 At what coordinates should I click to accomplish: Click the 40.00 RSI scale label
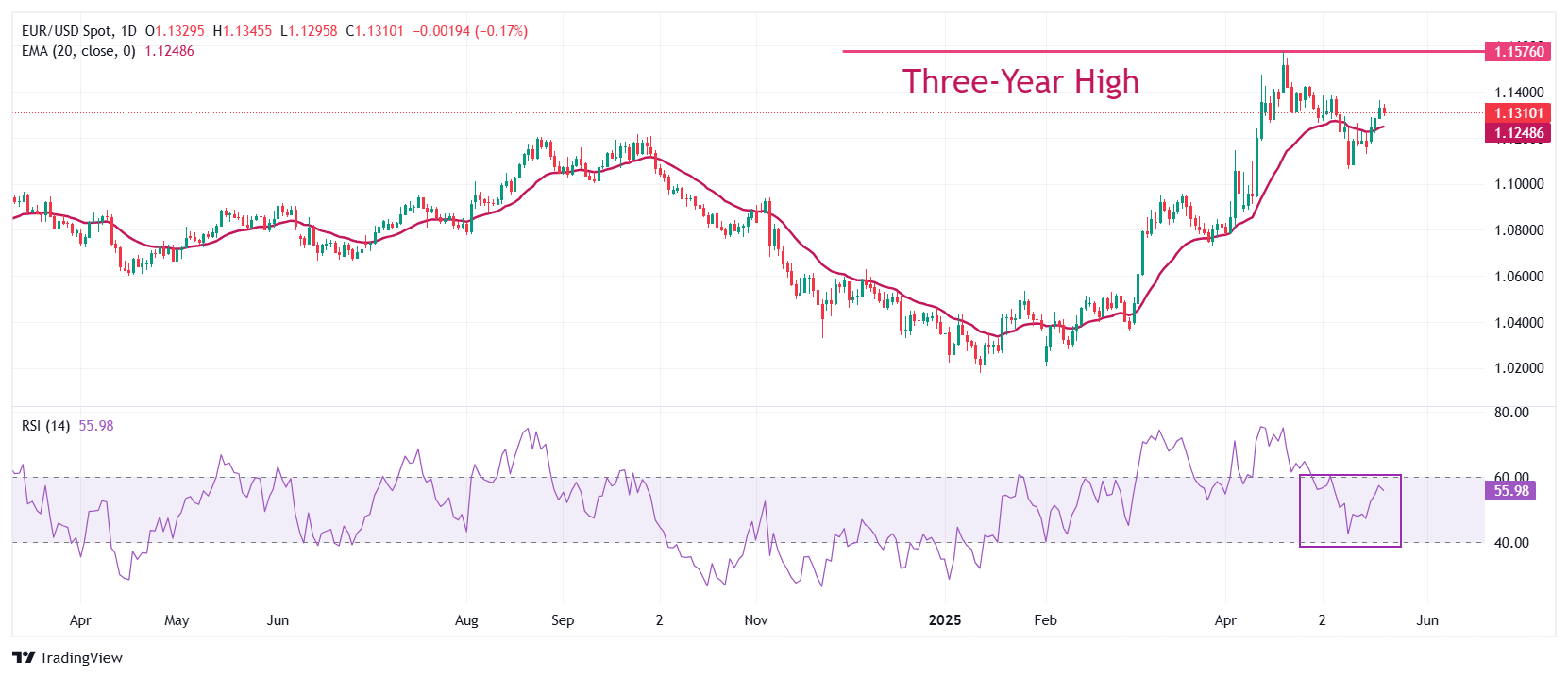pyautogui.click(x=1511, y=543)
